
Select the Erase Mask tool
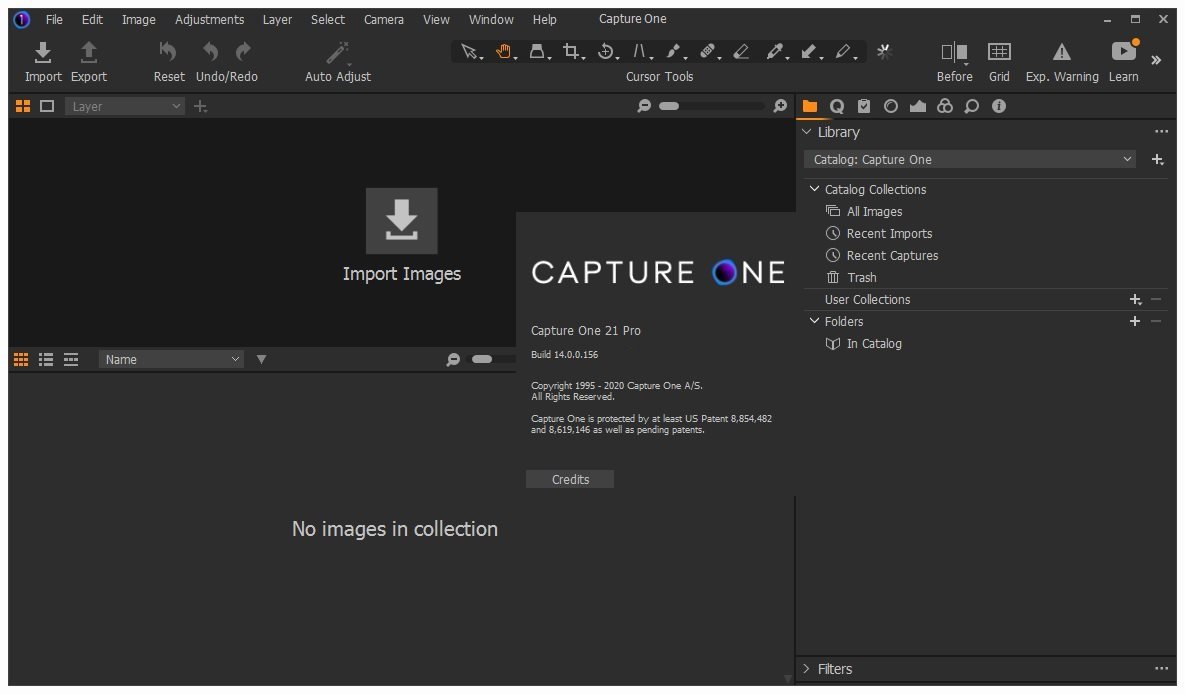740,52
